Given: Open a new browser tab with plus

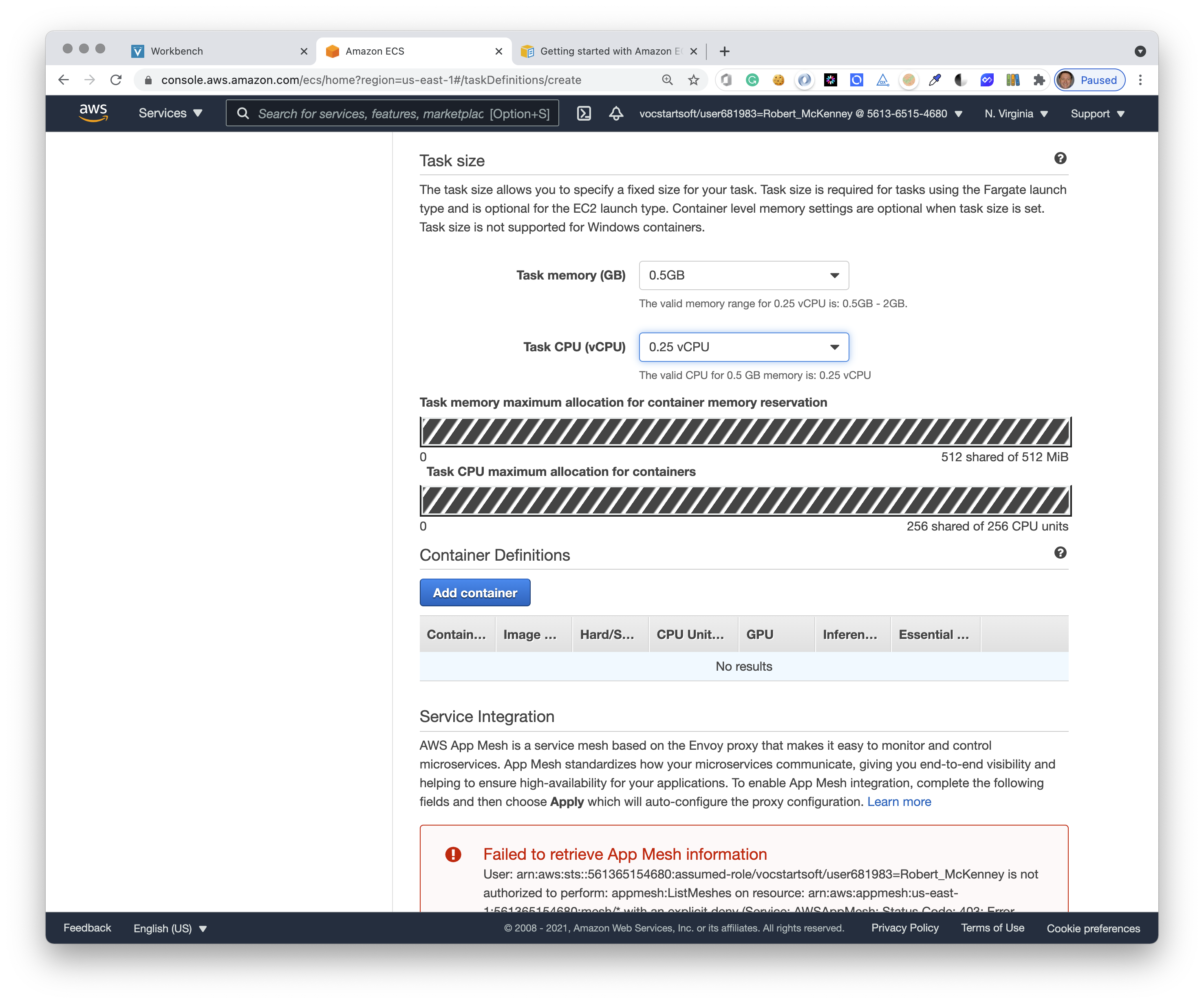Looking at the screenshot, I should [725, 52].
